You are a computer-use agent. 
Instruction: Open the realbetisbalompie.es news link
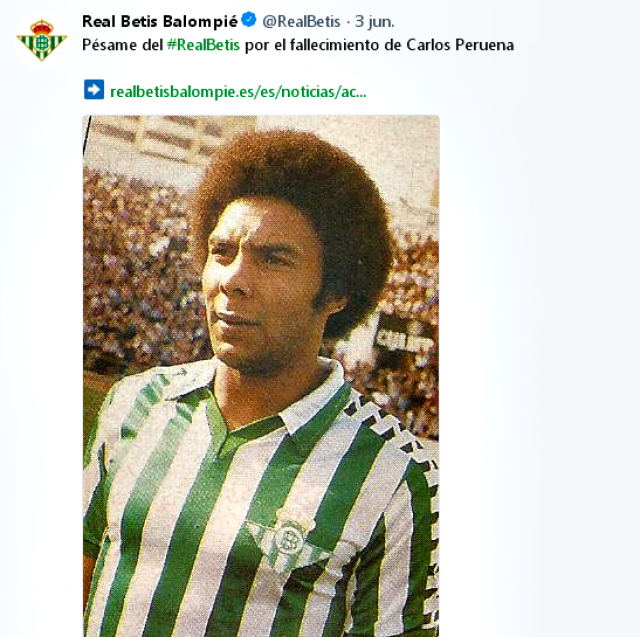pos(238,91)
